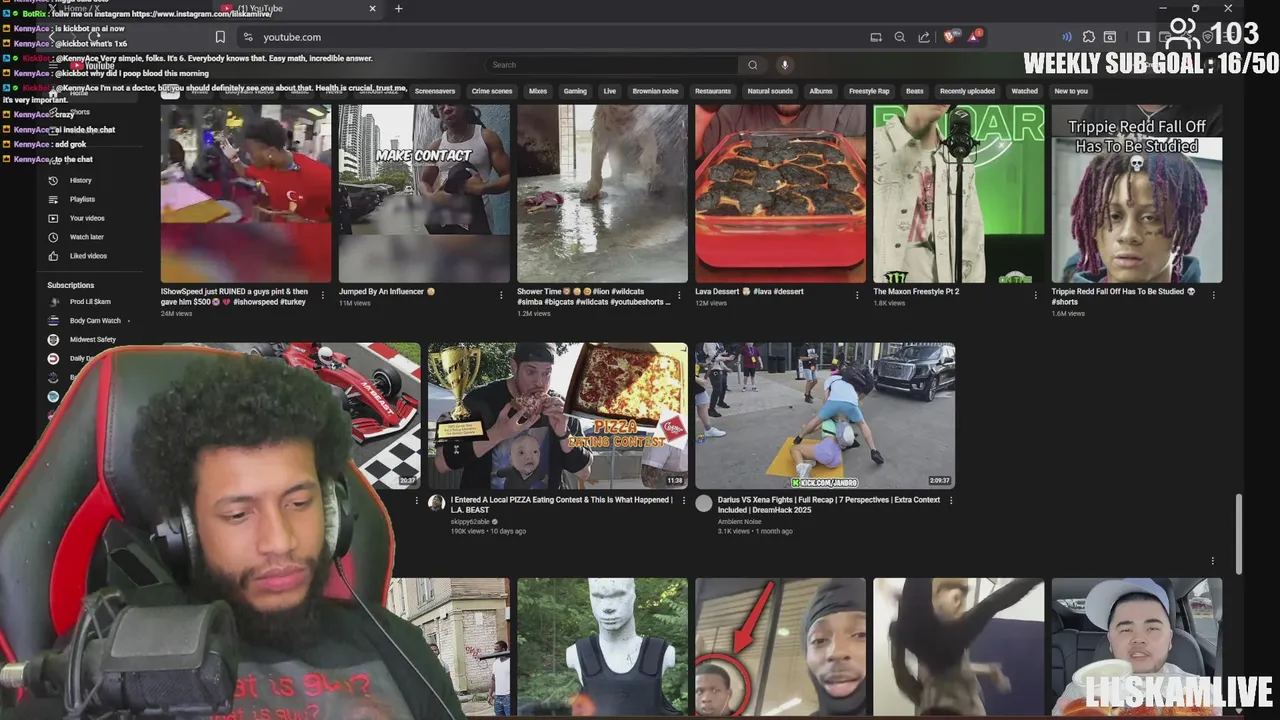Viewport: 1280px width, 720px height.
Task: Select the Freestyle Rap filter chip
Action: point(869,91)
